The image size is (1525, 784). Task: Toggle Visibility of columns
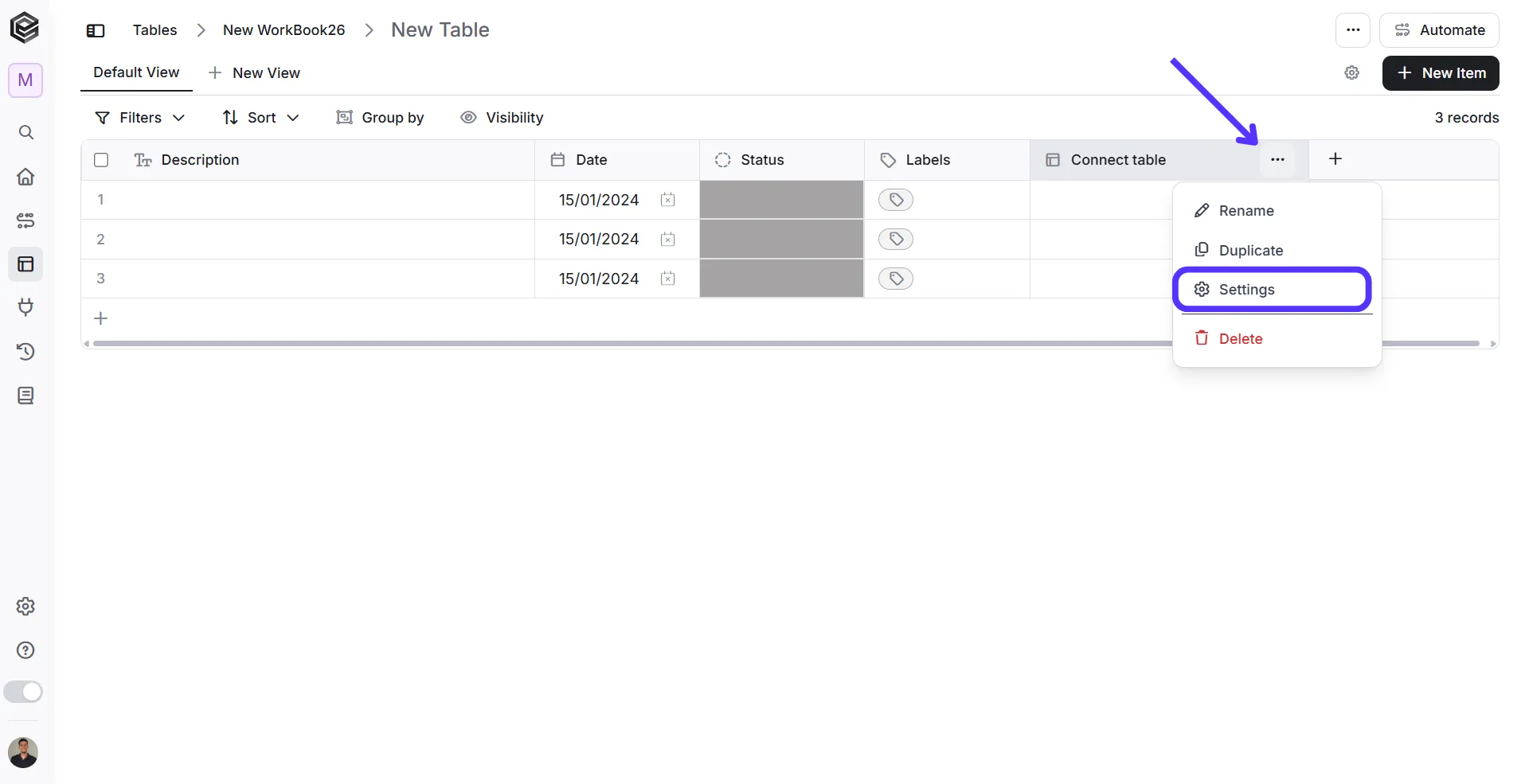(x=502, y=118)
